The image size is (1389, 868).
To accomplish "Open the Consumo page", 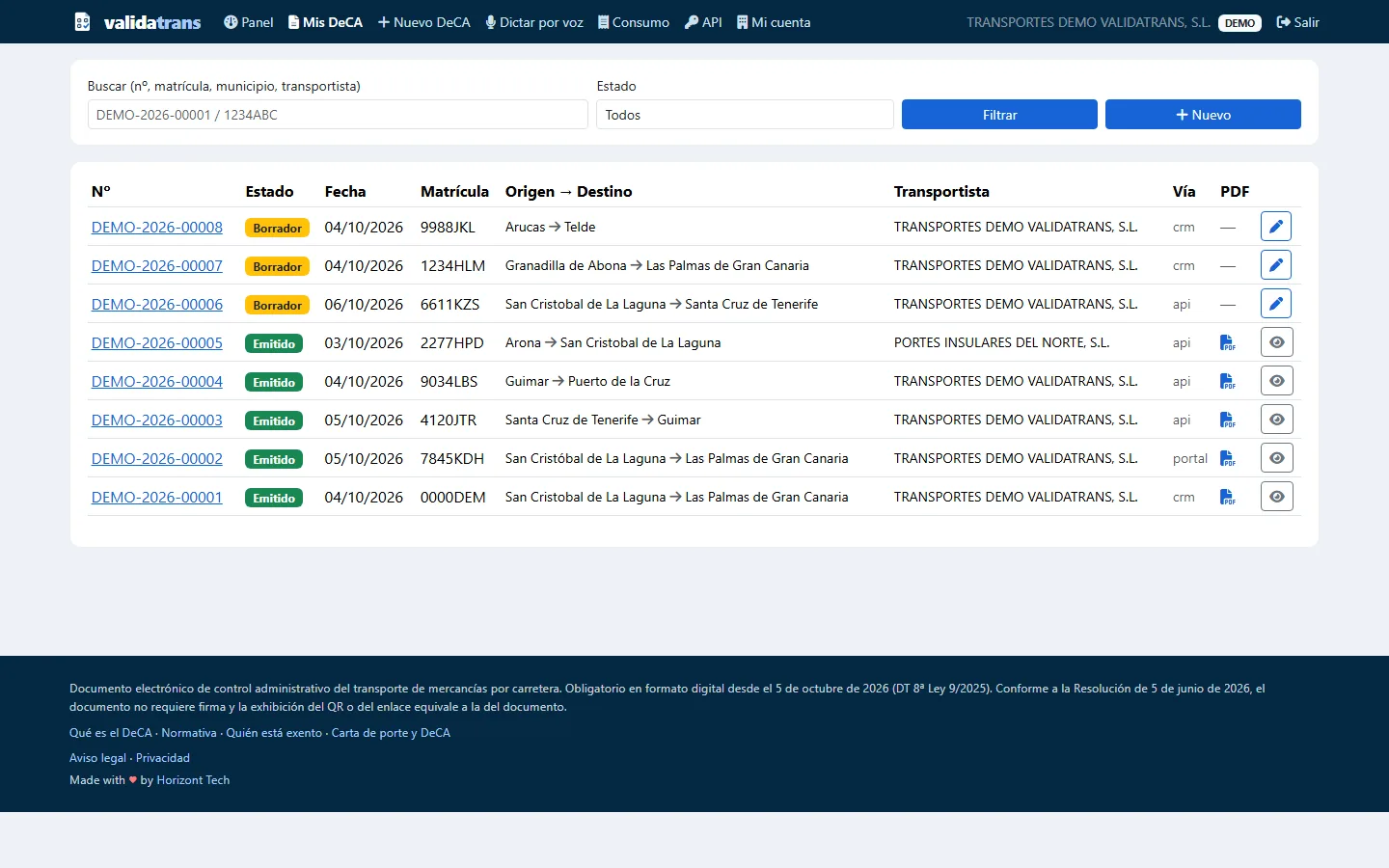I will click(x=634, y=22).
